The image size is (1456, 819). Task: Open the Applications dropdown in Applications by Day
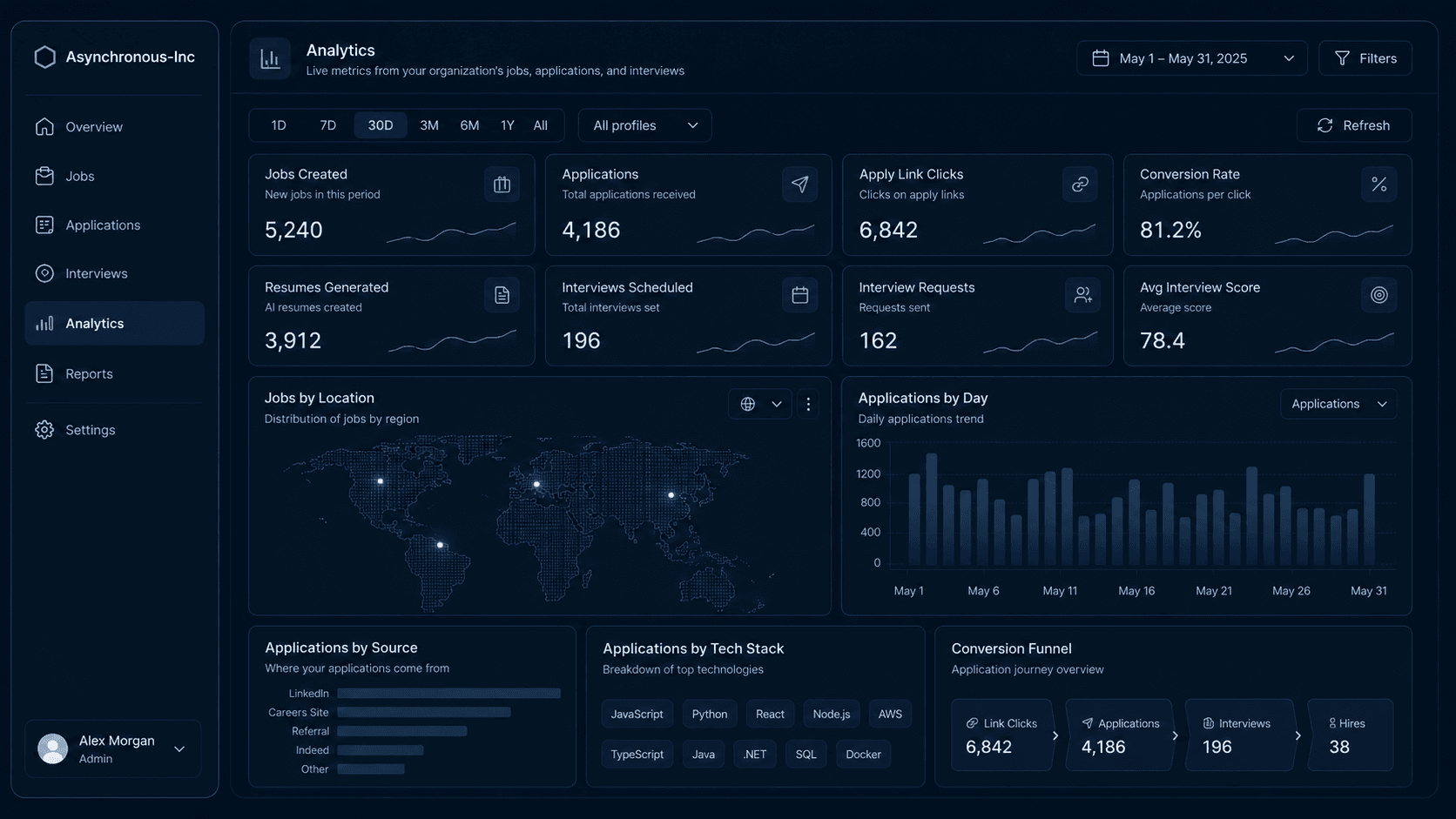point(1338,404)
